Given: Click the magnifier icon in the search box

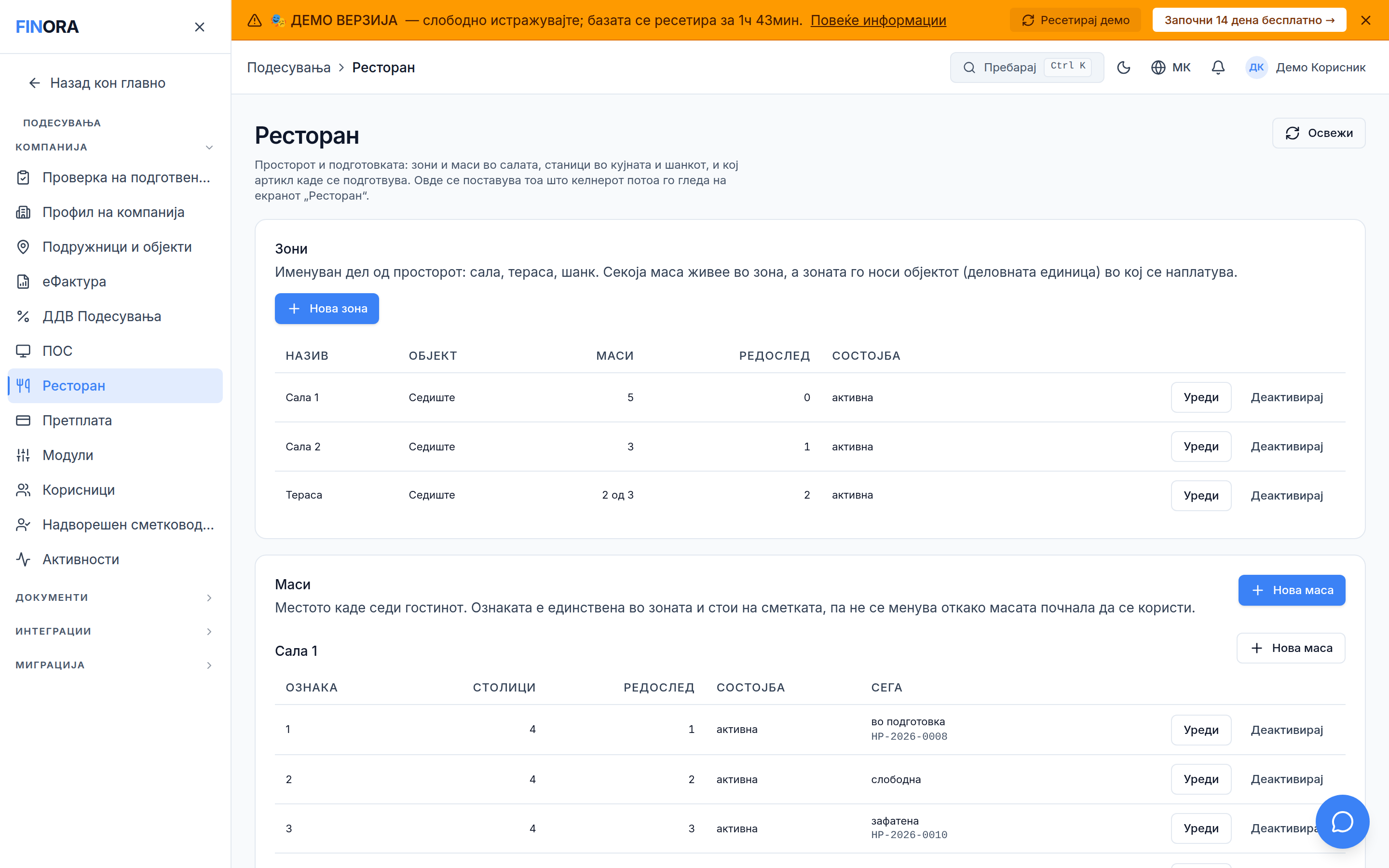Looking at the screenshot, I should [x=969, y=68].
